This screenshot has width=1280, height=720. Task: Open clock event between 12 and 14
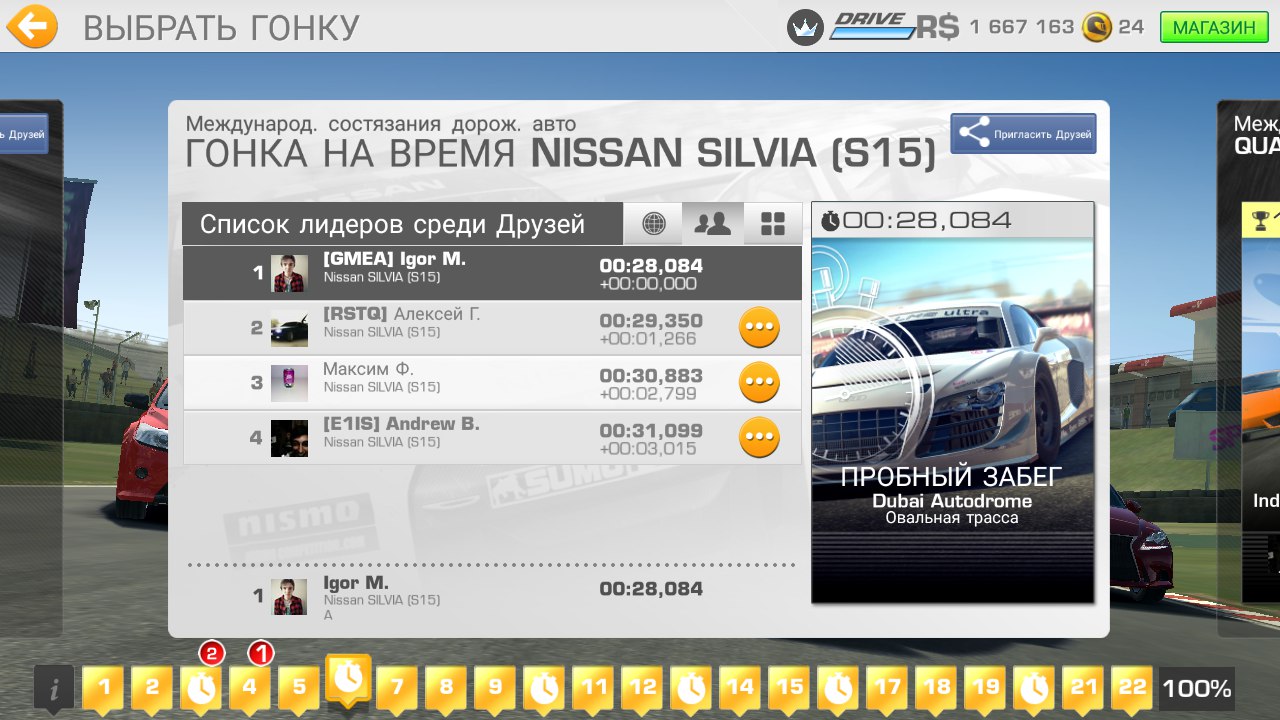coord(691,688)
